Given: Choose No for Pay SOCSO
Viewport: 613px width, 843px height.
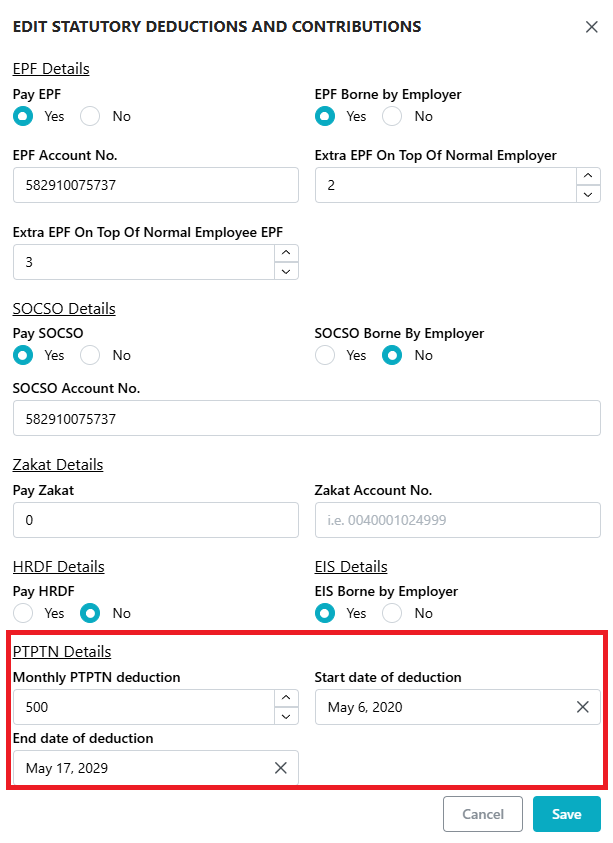Looking at the screenshot, I should (91, 355).
